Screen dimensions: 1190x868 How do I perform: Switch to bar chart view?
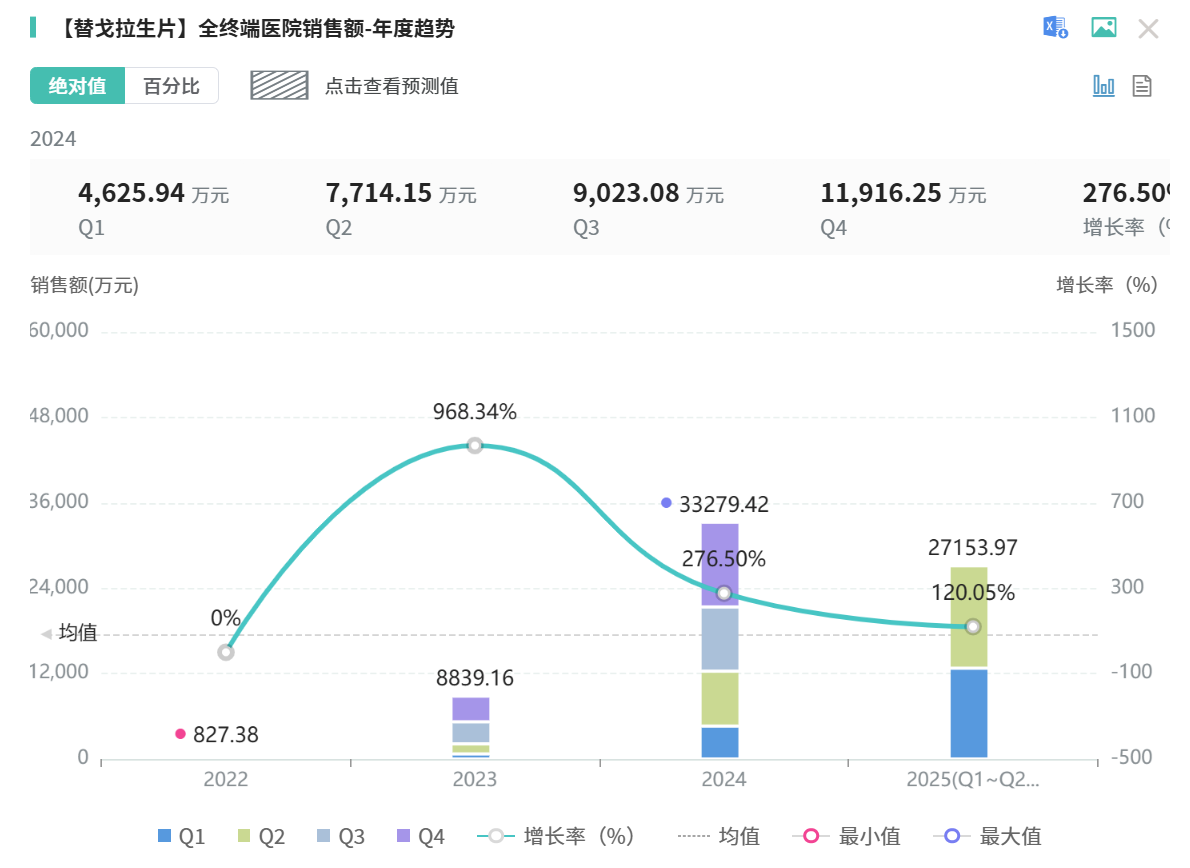coord(1103,86)
